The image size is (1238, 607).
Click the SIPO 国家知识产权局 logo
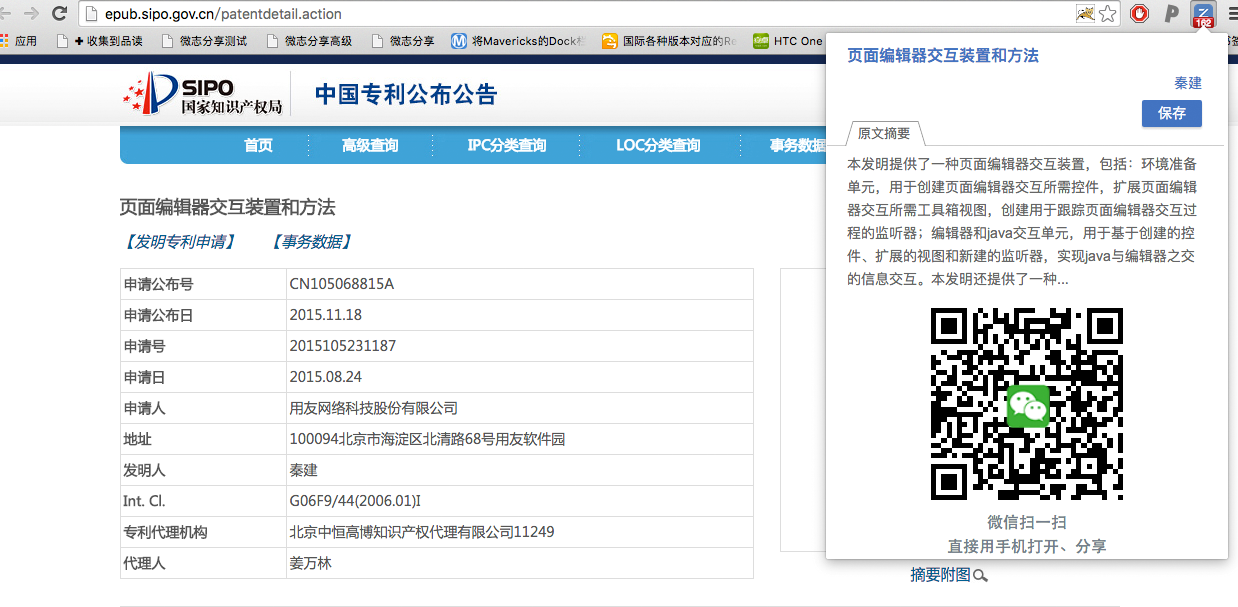point(203,94)
